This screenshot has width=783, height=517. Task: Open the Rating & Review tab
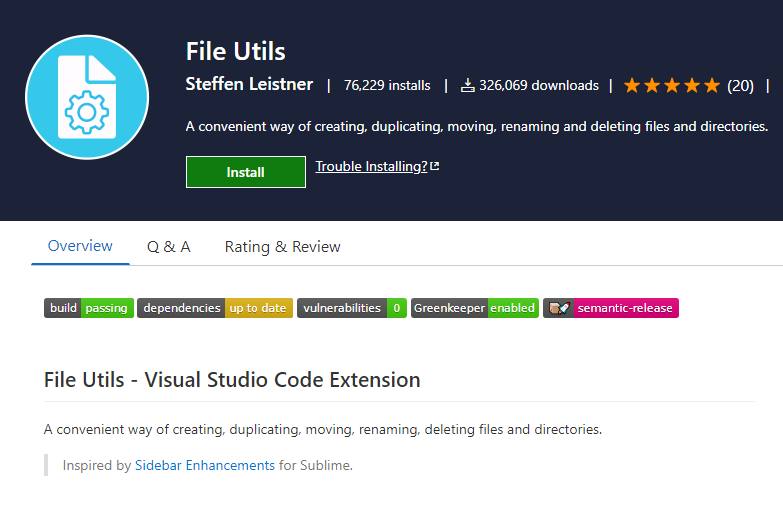(x=283, y=247)
